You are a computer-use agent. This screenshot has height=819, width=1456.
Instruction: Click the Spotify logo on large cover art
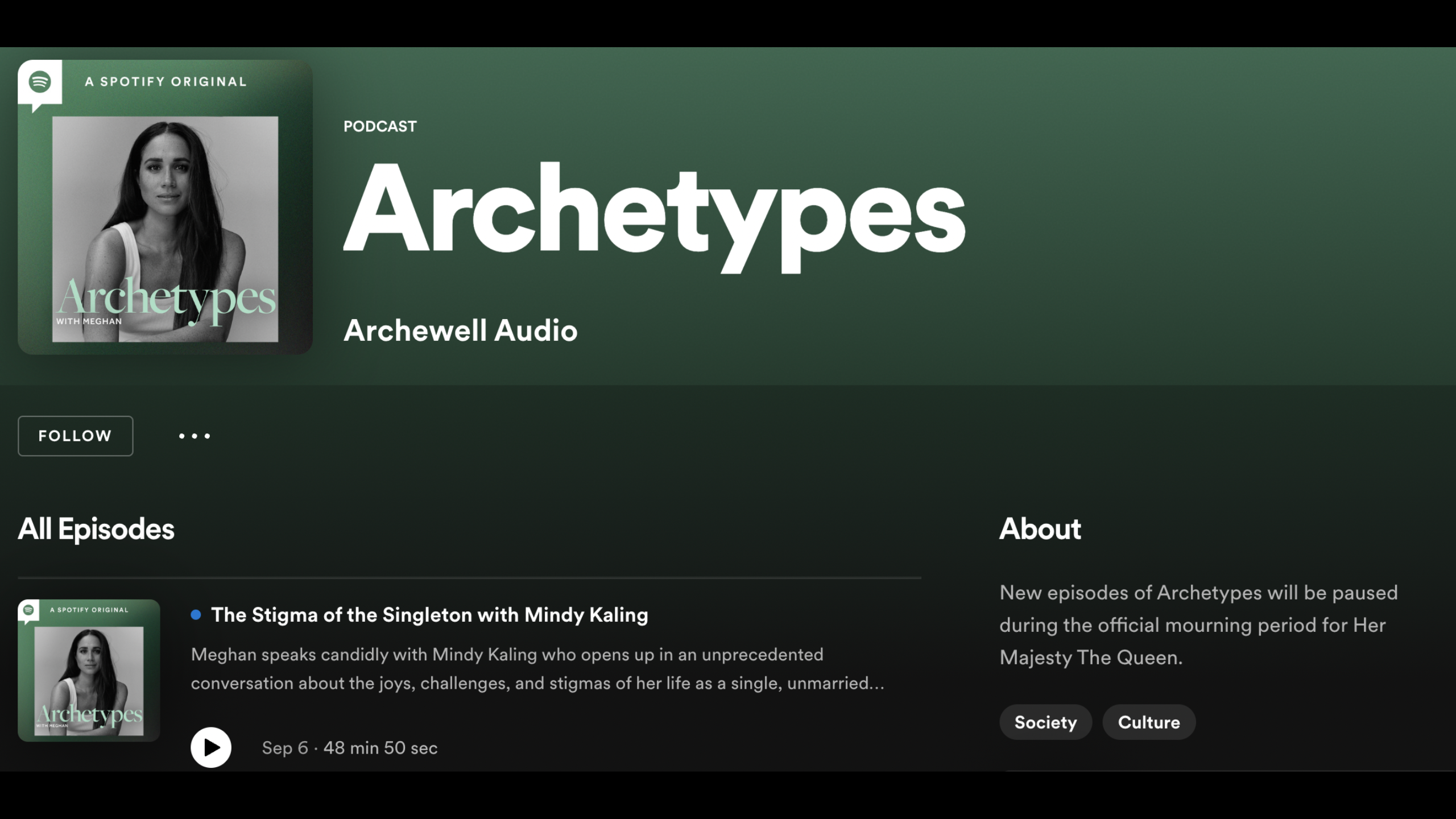(40, 82)
